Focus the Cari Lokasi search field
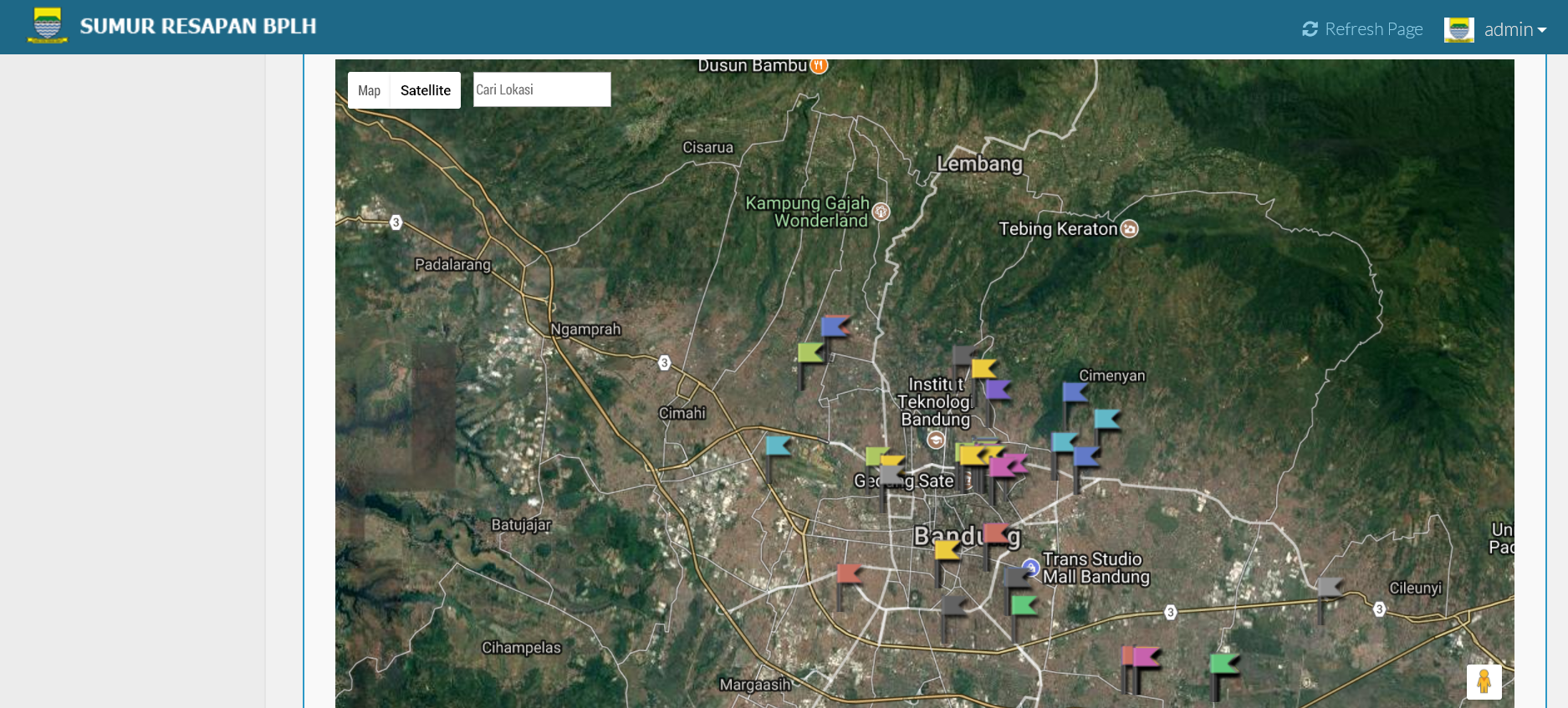The width and height of the screenshot is (1568, 708). click(x=541, y=89)
